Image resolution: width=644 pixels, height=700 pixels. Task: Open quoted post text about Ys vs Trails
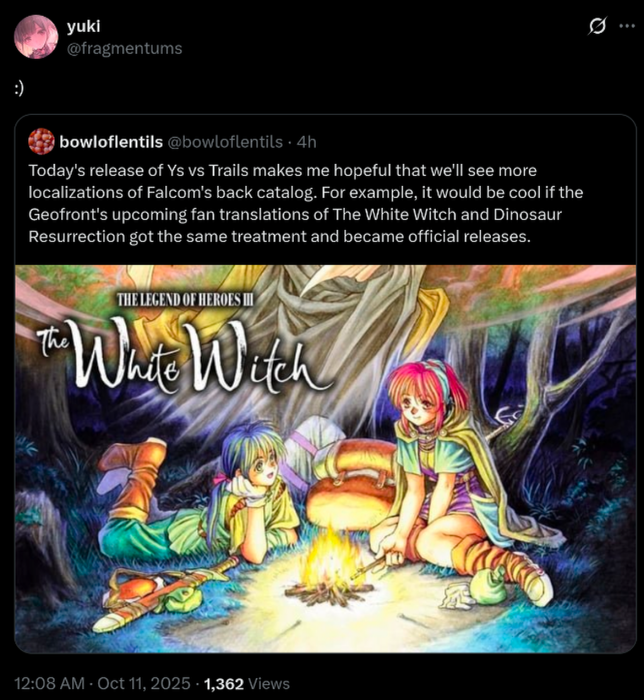(x=306, y=203)
